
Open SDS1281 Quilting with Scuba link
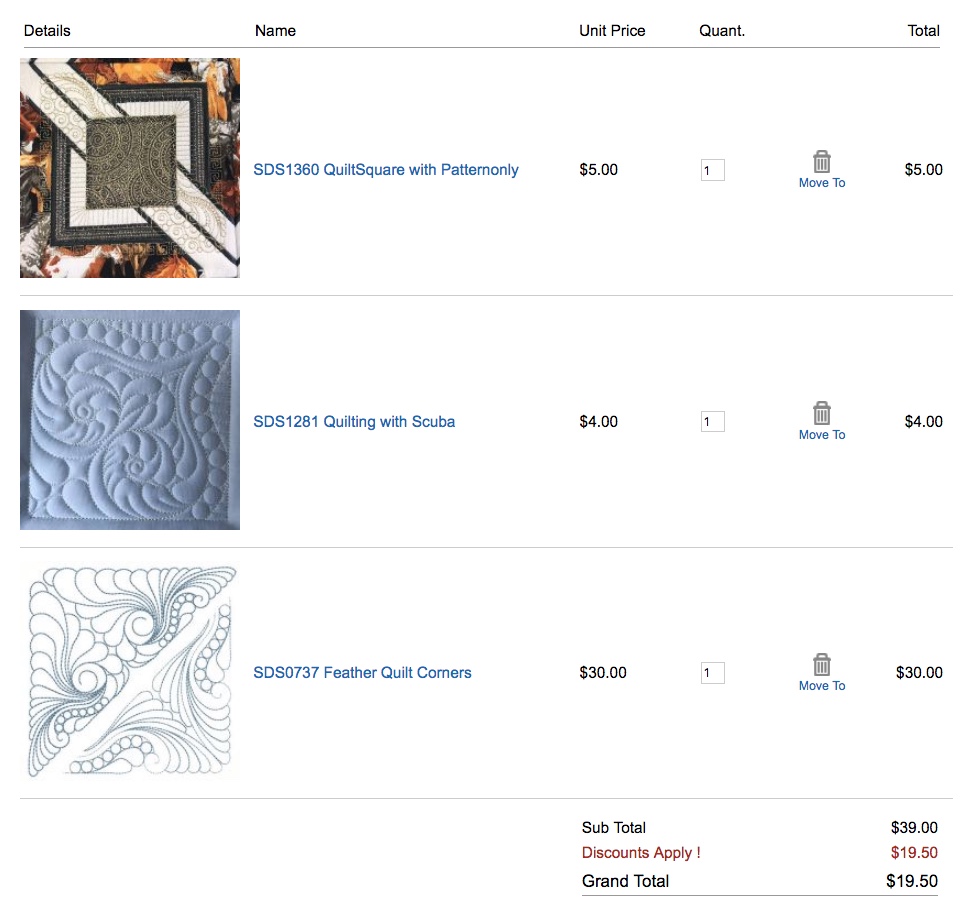[354, 422]
